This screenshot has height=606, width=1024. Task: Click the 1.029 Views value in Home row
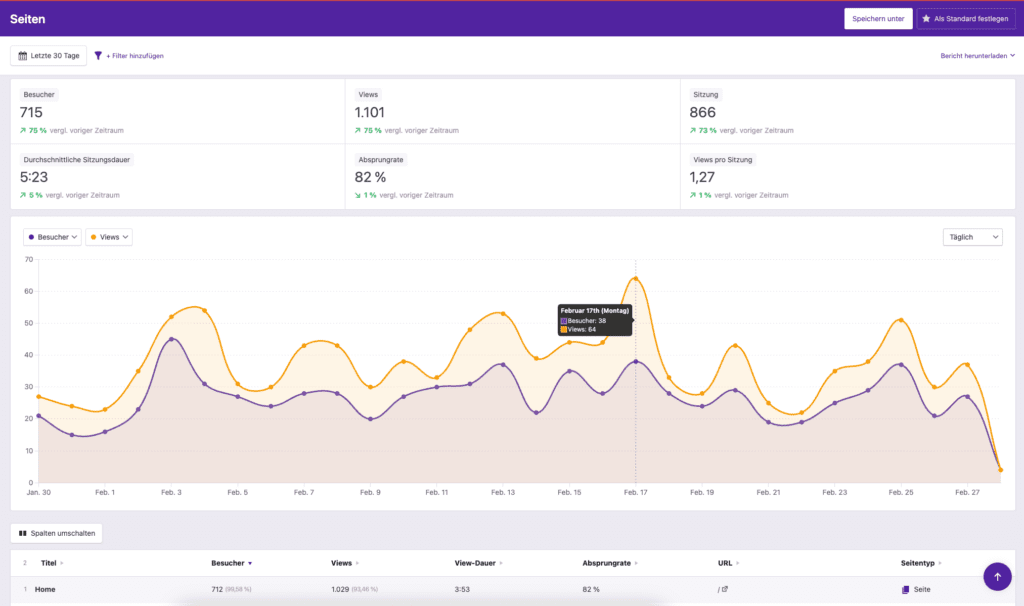[x=340, y=589]
